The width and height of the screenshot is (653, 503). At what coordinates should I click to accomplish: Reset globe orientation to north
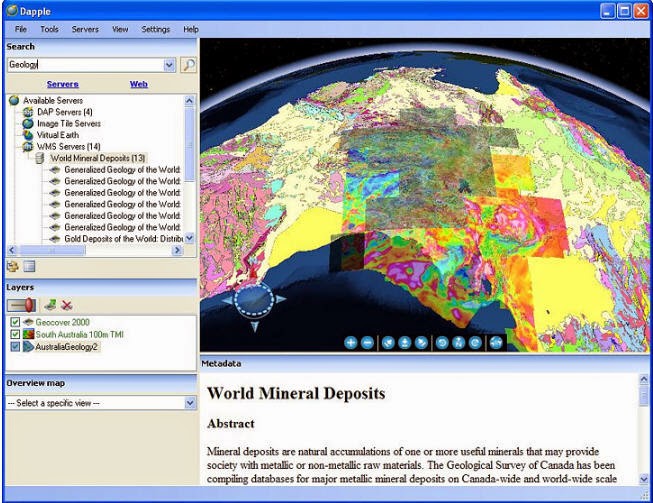(459, 343)
